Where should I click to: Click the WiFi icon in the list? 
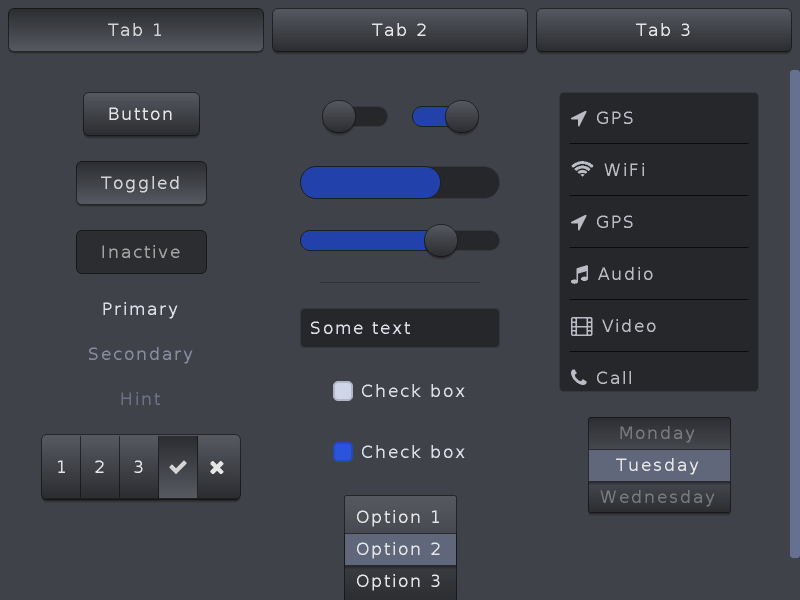click(582, 169)
